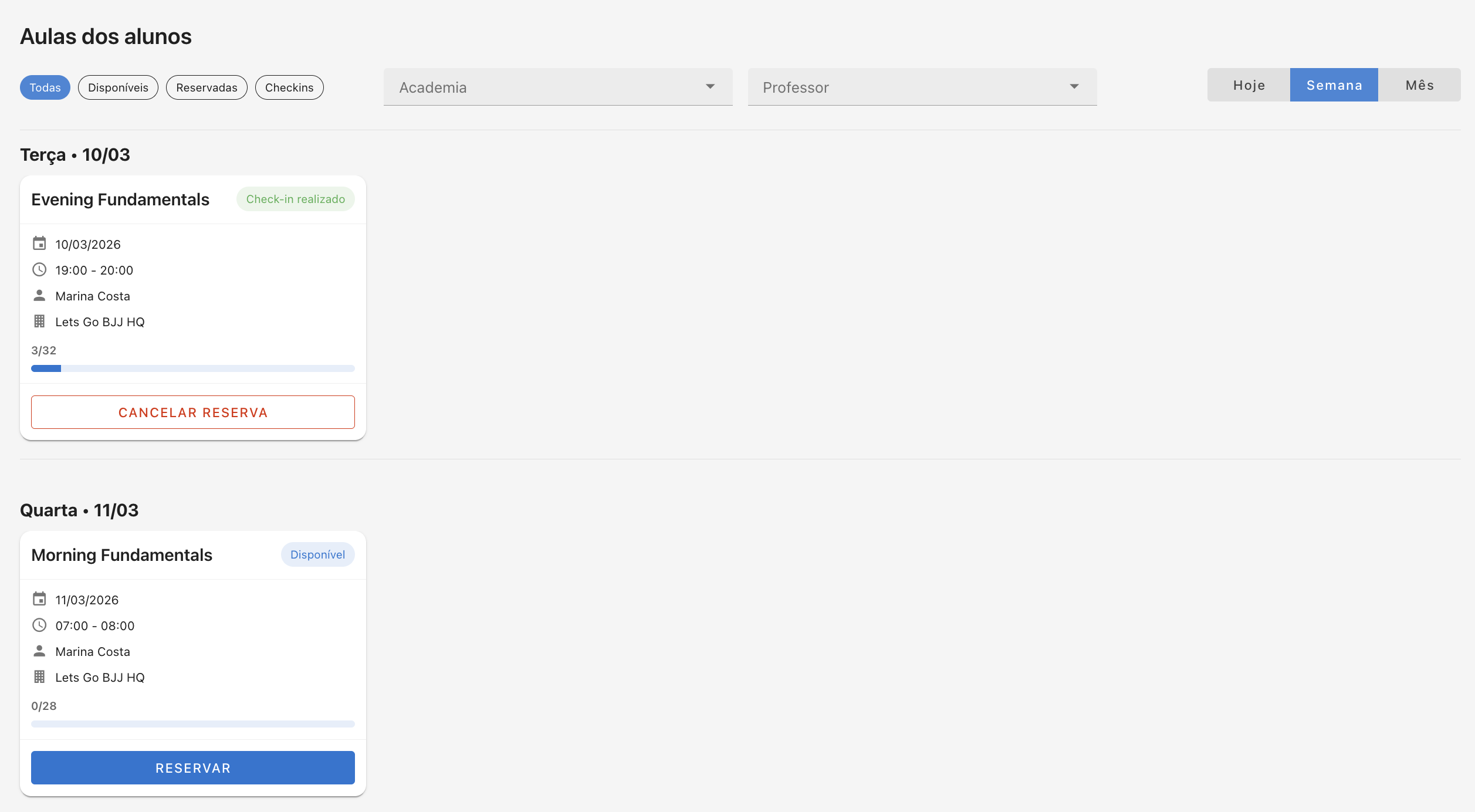Click the person icon beside Marina Costa
Image resolution: width=1475 pixels, height=812 pixels.
[x=39, y=296]
